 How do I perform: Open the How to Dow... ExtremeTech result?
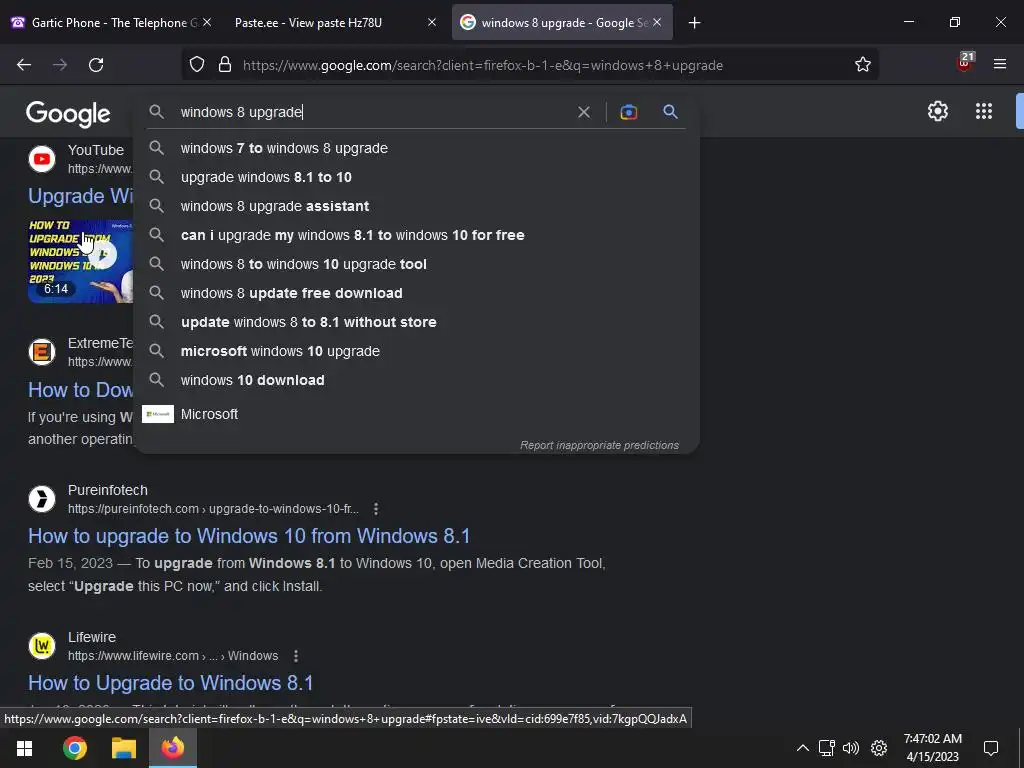point(80,390)
